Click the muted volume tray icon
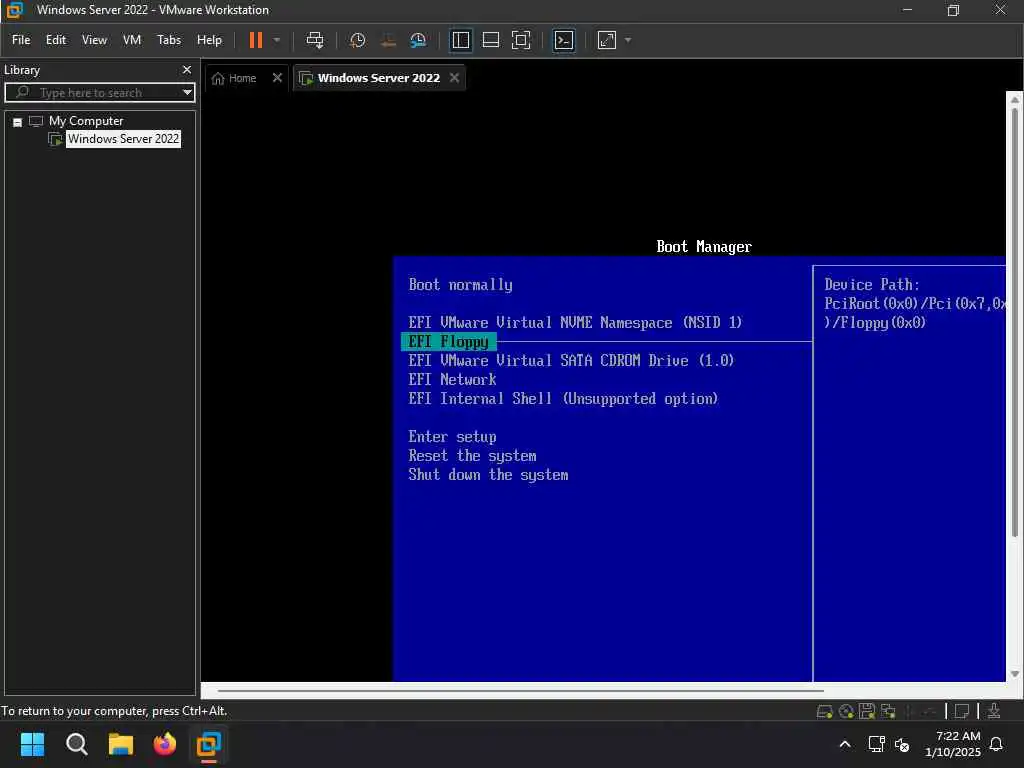 pyautogui.click(x=902, y=744)
